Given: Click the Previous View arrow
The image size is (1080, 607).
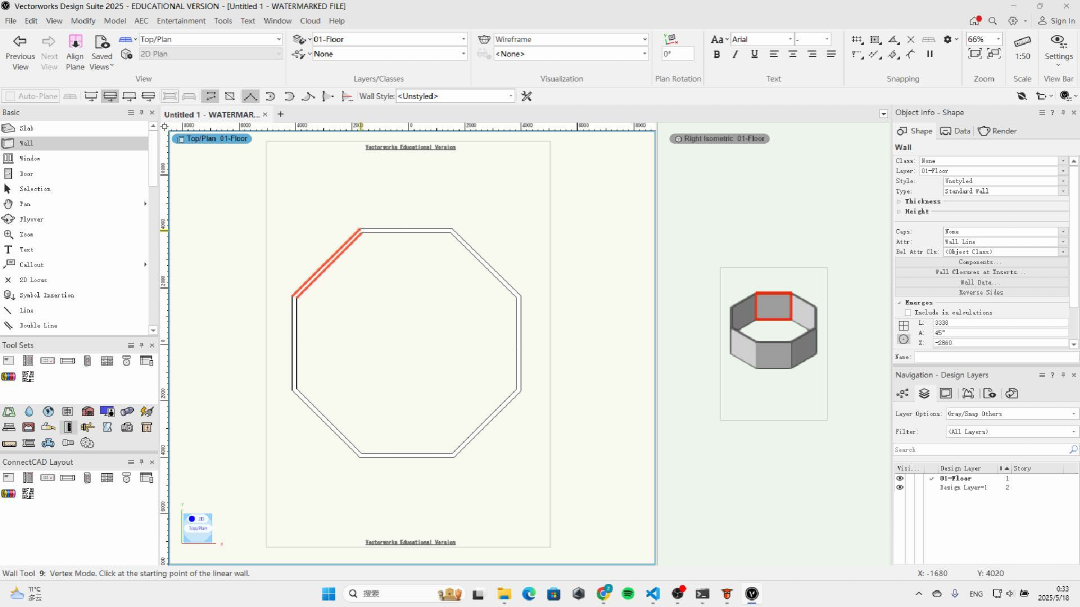Looking at the screenshot, I should [20, 42].
